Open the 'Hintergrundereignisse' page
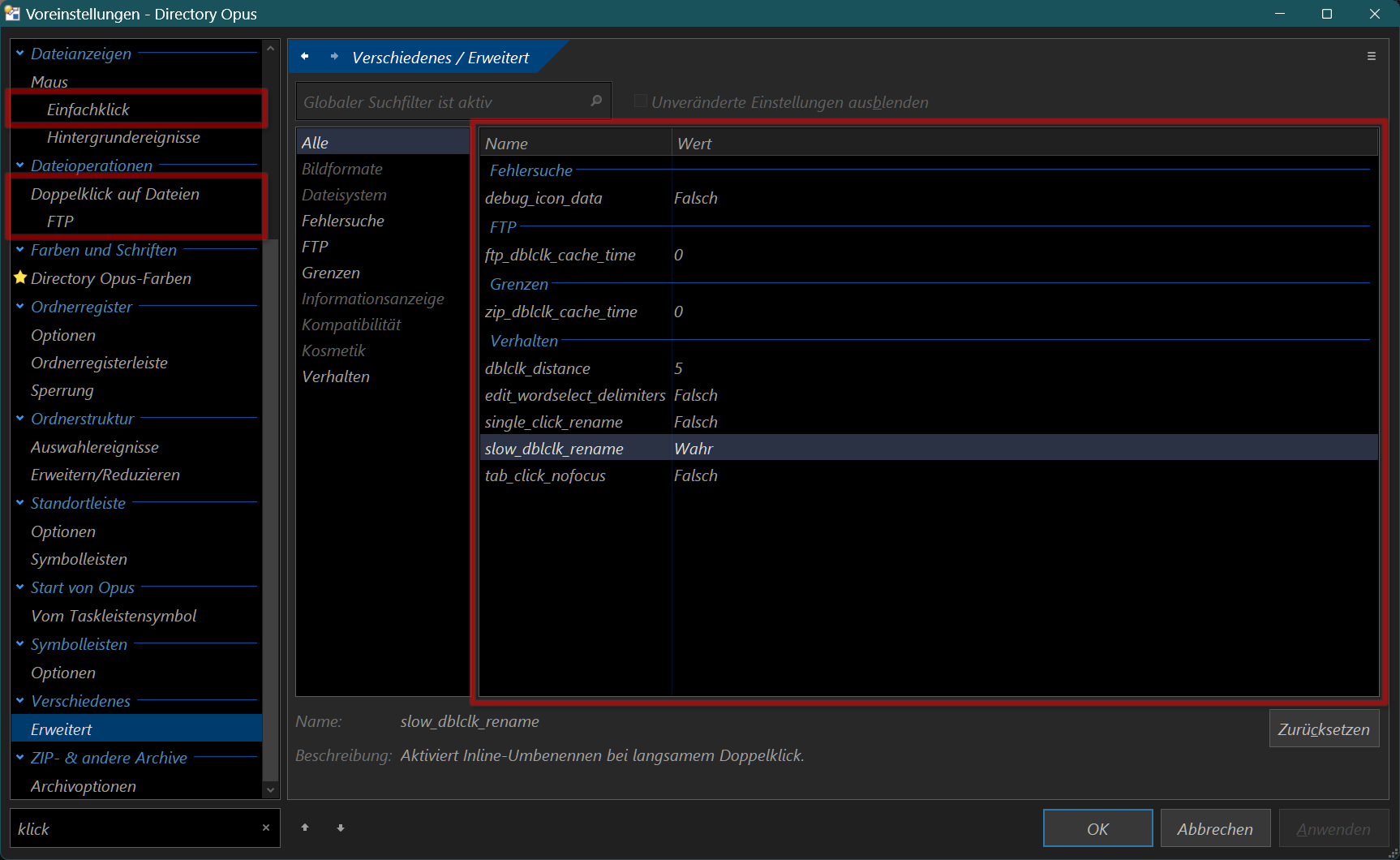Viewport: 1400px width, 860px height. (136, 137)
